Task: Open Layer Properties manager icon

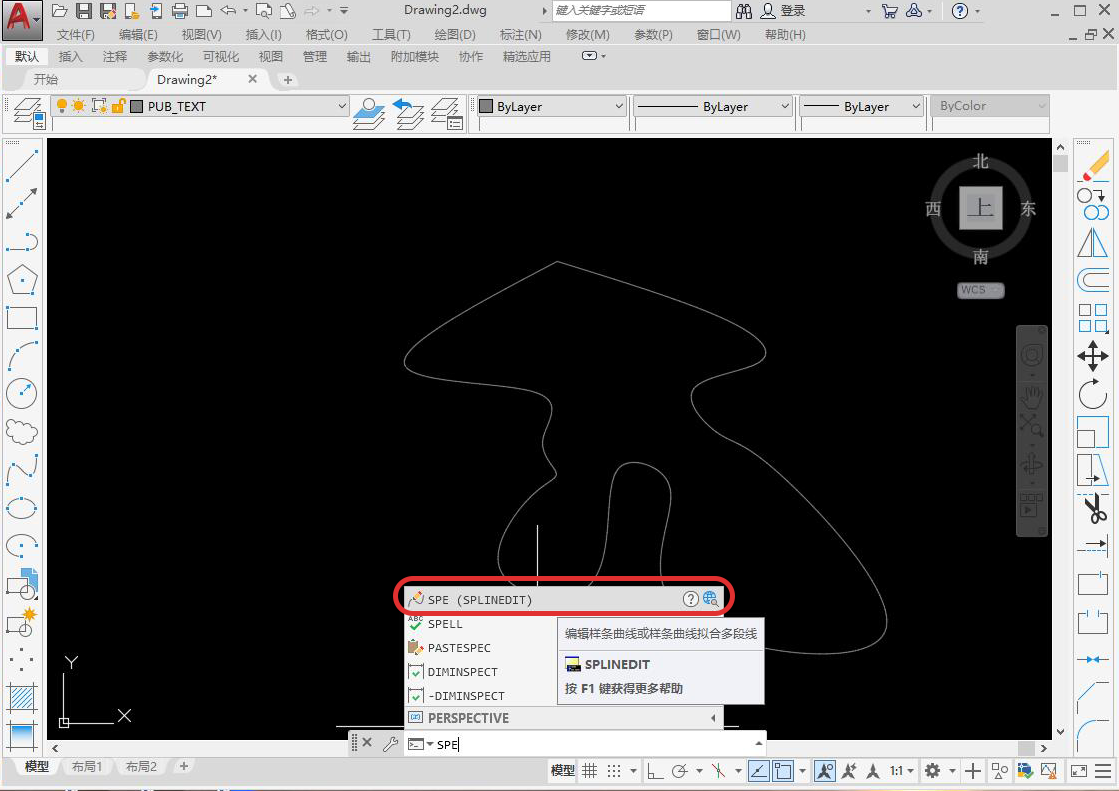Action: click(29, 113)
